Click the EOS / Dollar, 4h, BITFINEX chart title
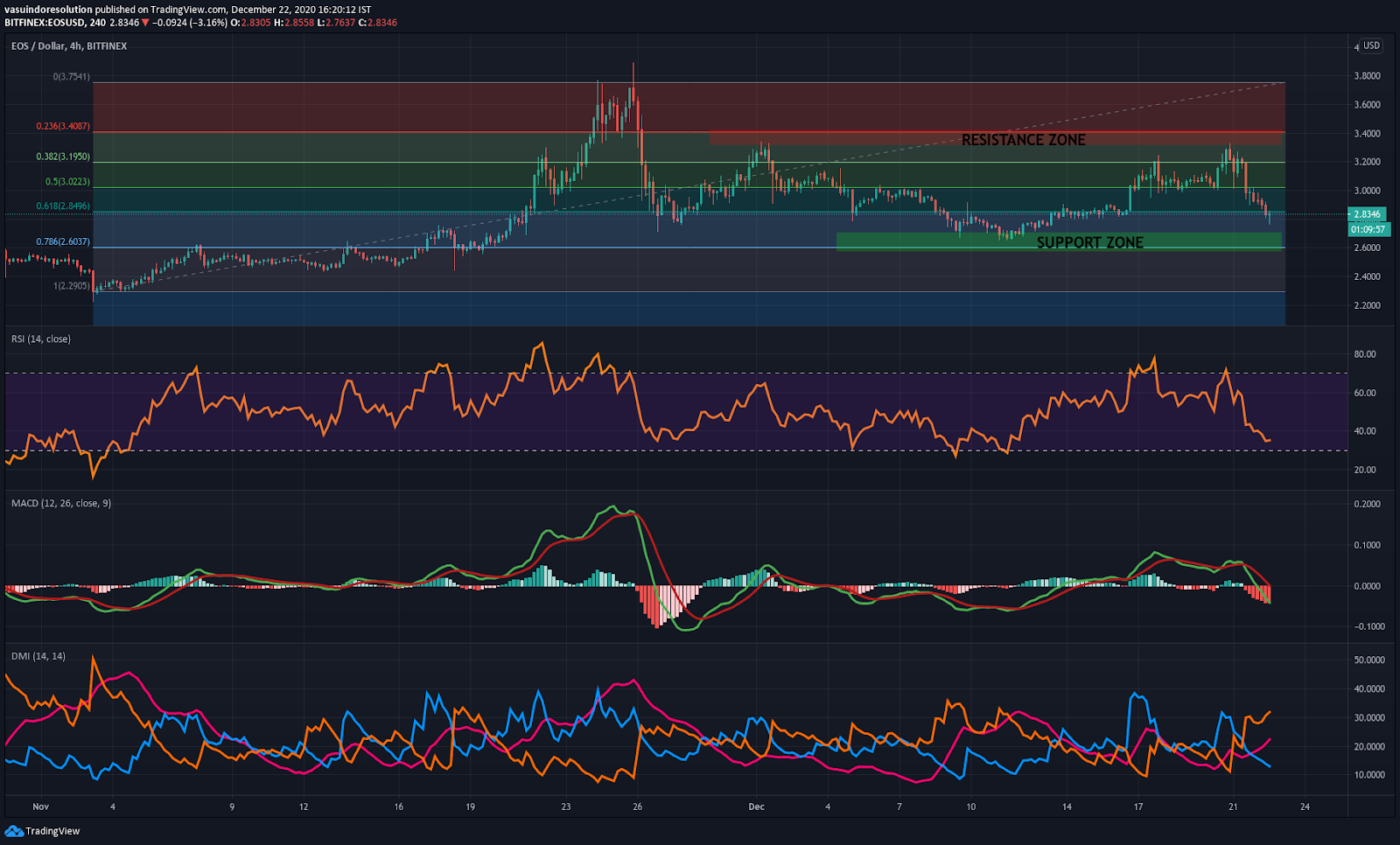The width and height of the screenshot is (1400, 845). pyautogui.click(x=69, y=46)
